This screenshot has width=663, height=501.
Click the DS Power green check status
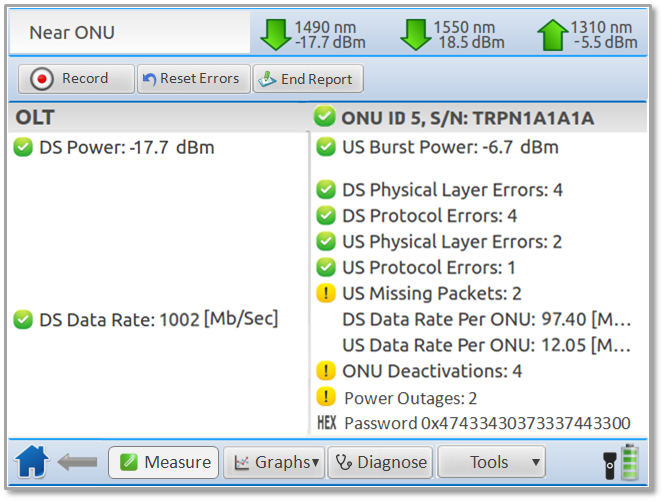coord(23,148)
